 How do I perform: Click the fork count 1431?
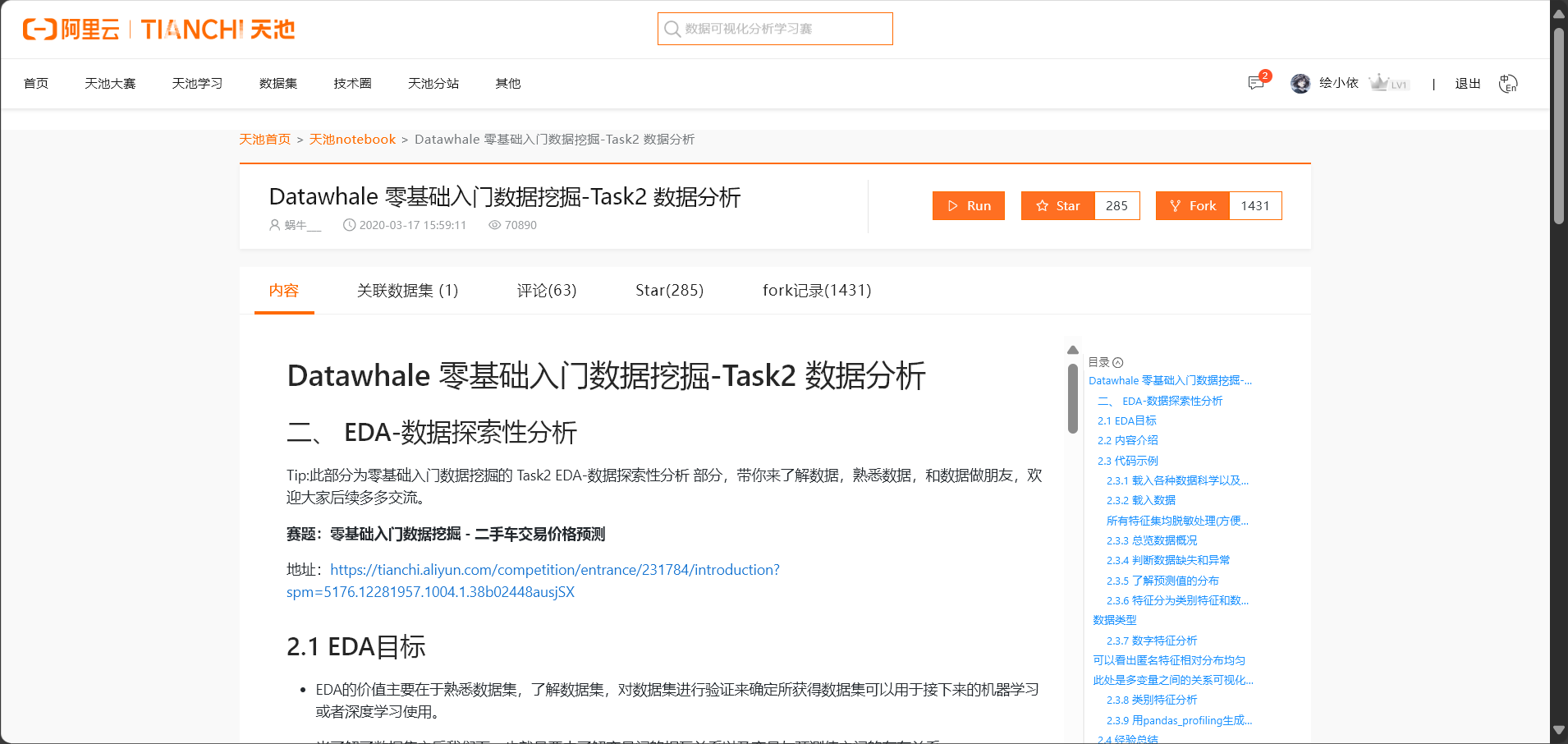point(1255,205)
